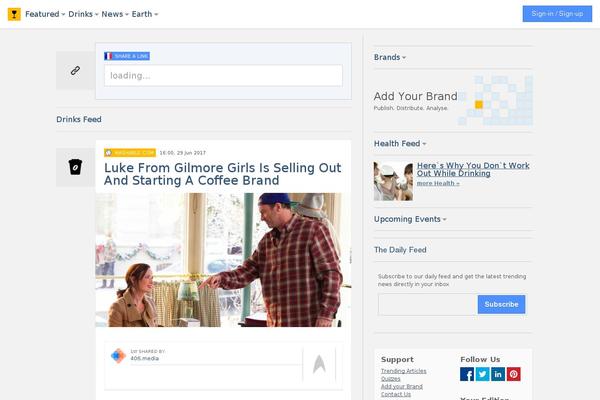Image resolution: width=600 pixels, height=400 pixels.
Task: Click the 406.media avatar logo
Action: (x=118, y=356)
